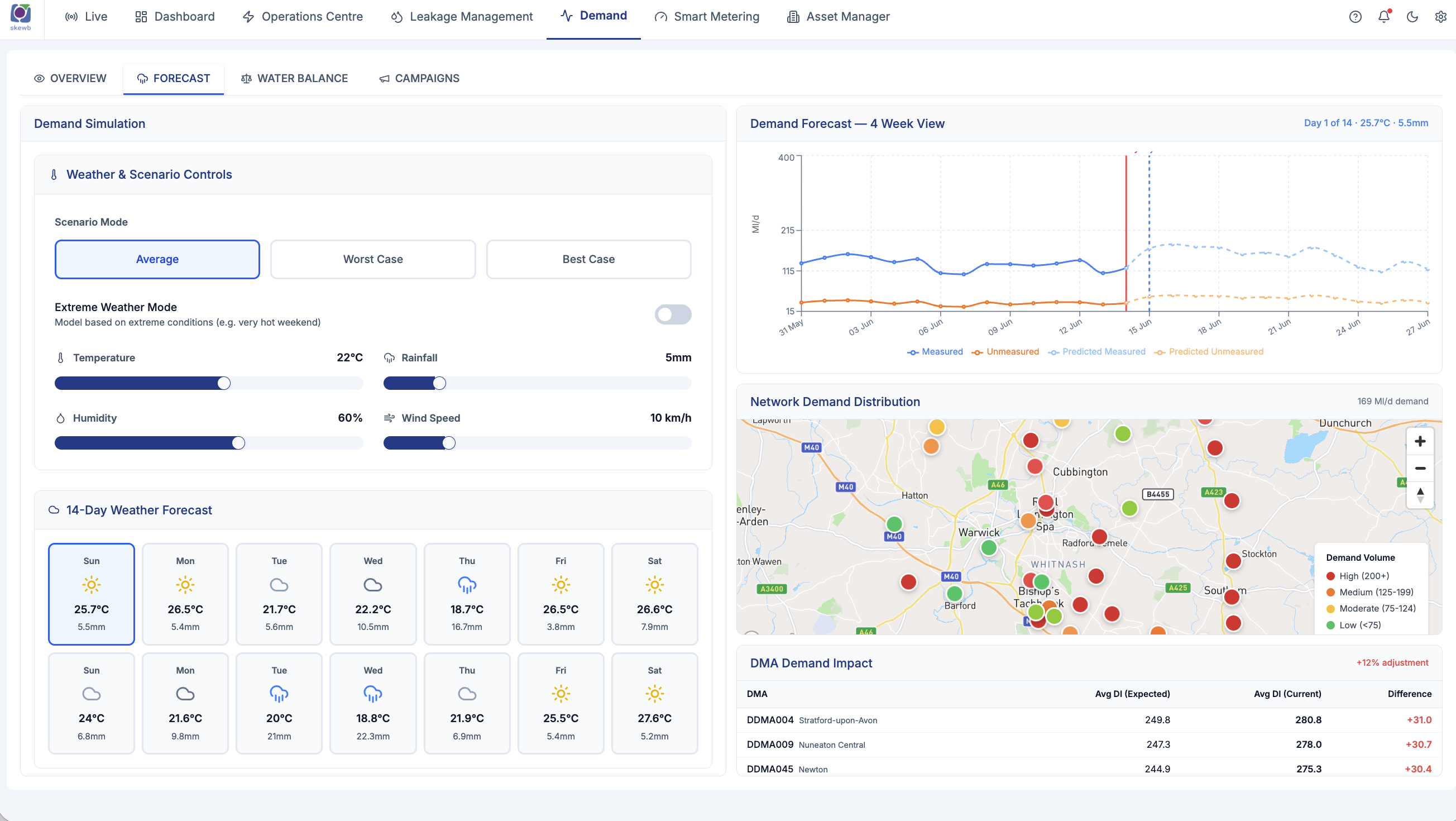Adjust the Temperature slider handle
The image size is (1456, 821).
[x=224, y=383]
